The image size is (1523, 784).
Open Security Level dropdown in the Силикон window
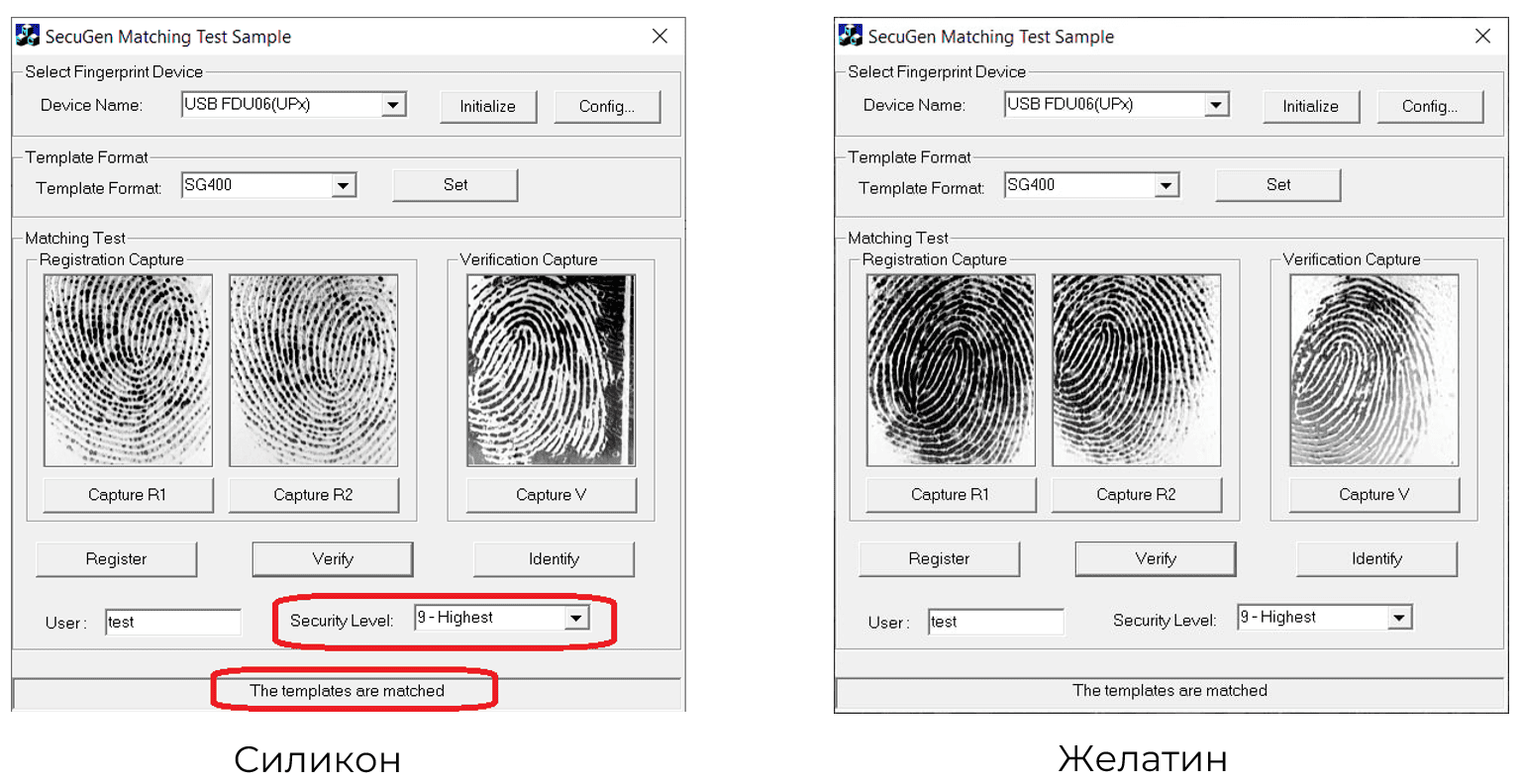coord(576,618)
